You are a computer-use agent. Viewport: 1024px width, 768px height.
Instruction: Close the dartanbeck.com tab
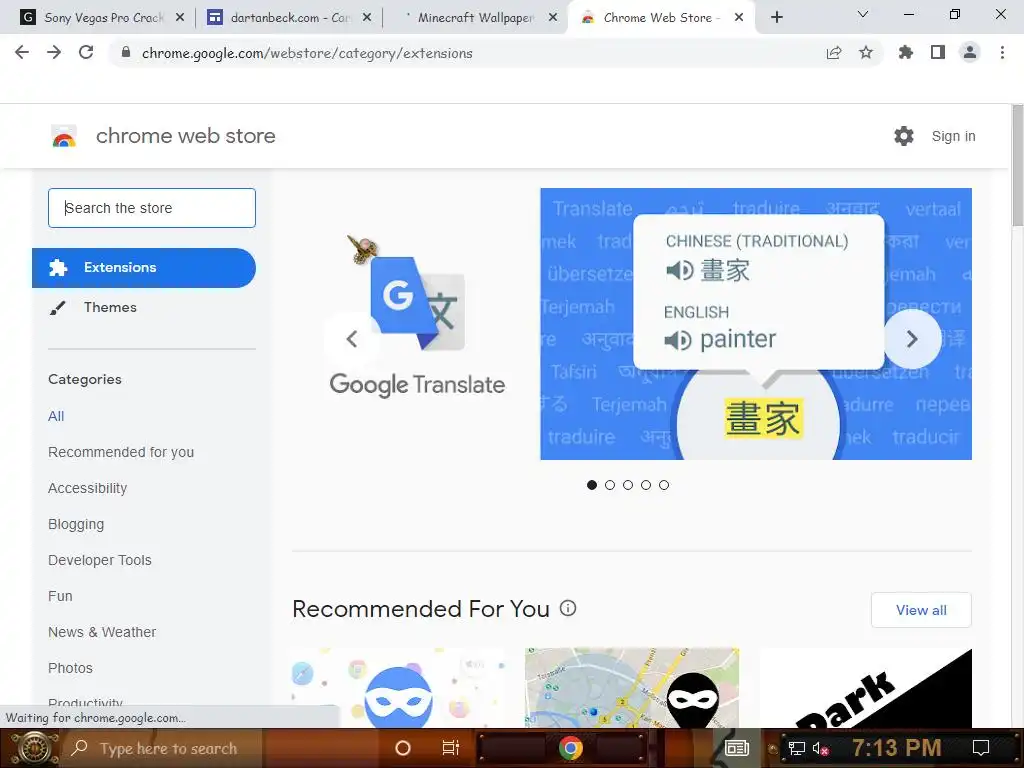click(367, 18)
